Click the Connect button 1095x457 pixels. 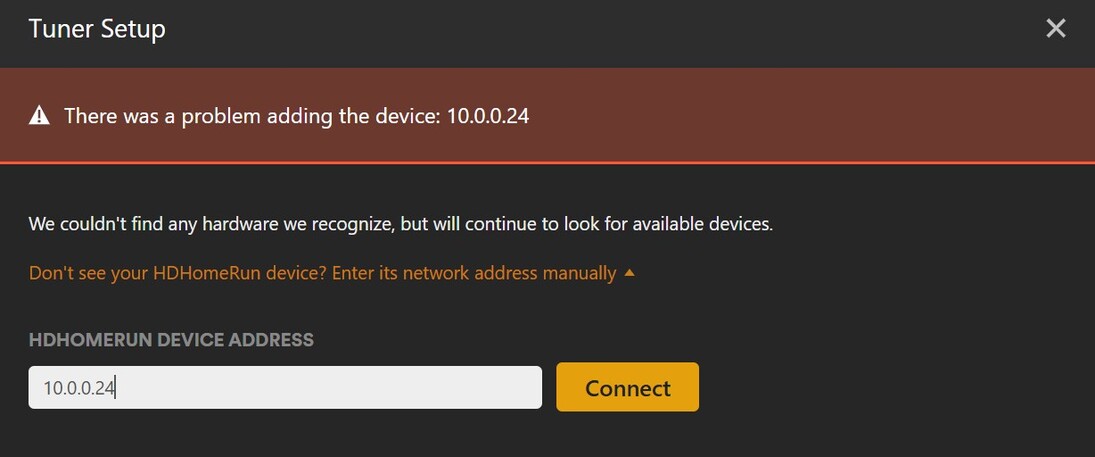coord(627,388)
